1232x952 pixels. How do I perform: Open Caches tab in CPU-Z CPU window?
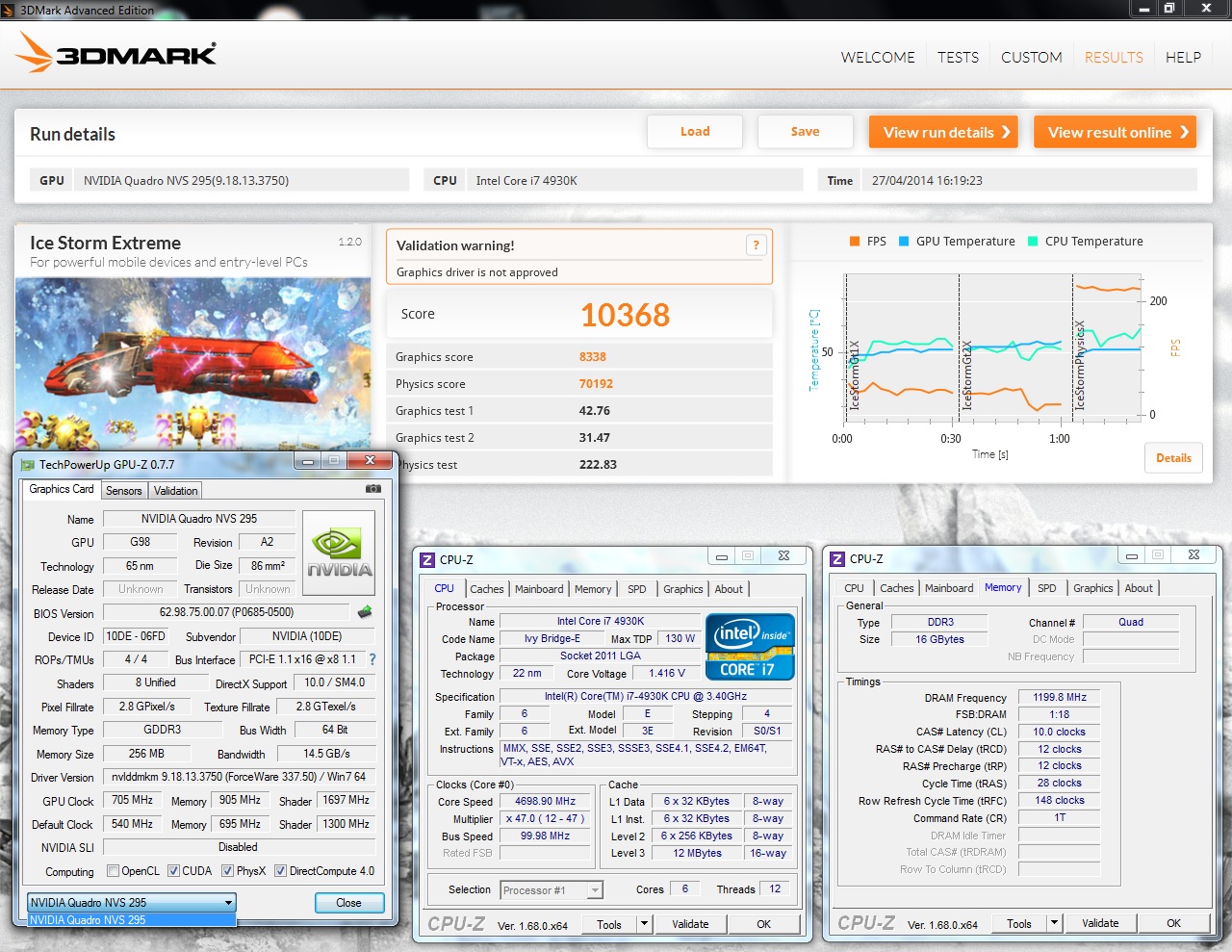pyautogui.click(x=487, y=589)
